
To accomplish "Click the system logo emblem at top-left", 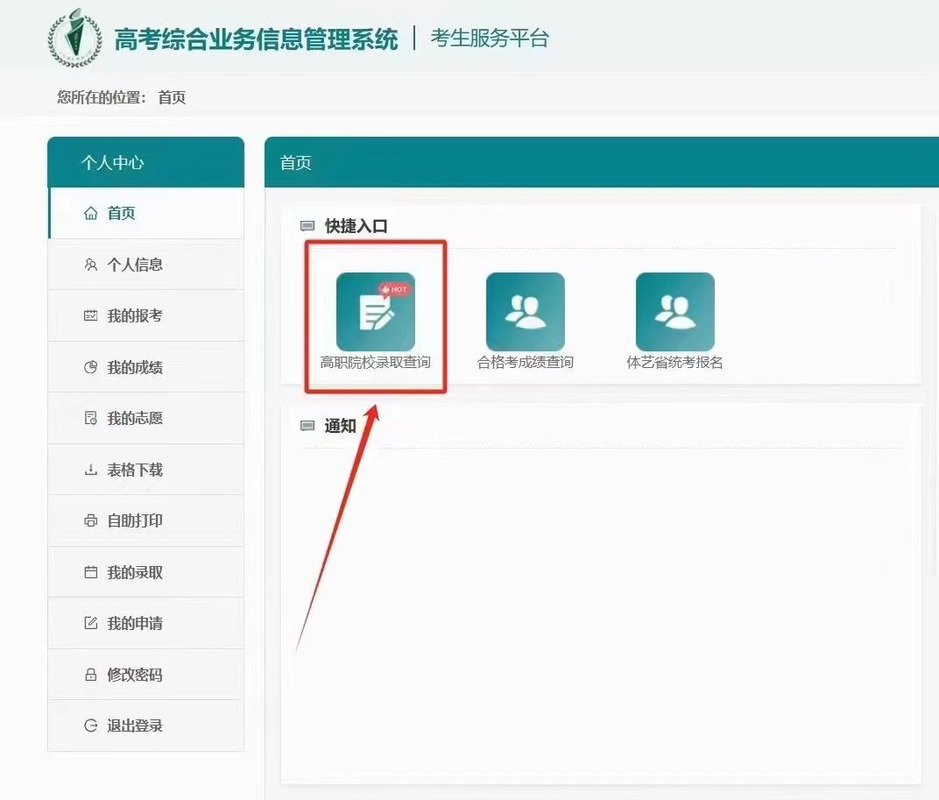I will pos(75,39).
